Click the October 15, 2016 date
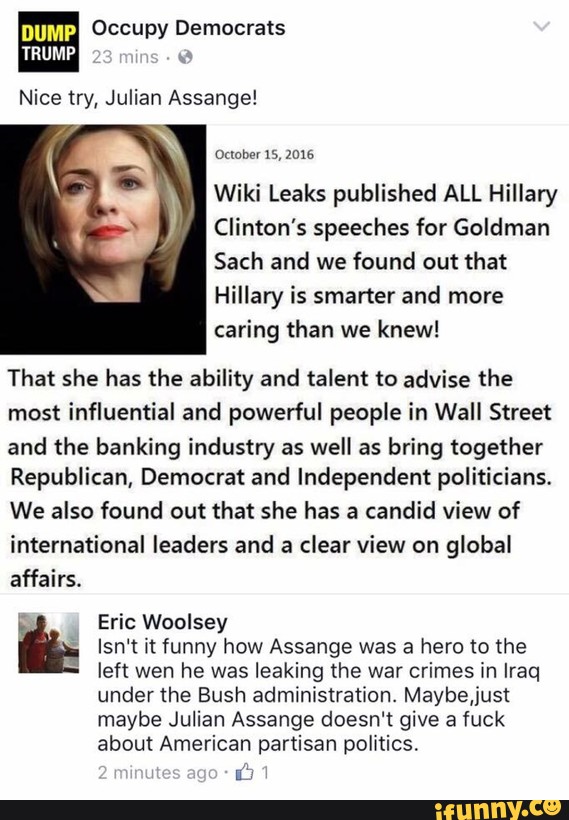Viewport: 569px width, 820px height. pos(265,155)
